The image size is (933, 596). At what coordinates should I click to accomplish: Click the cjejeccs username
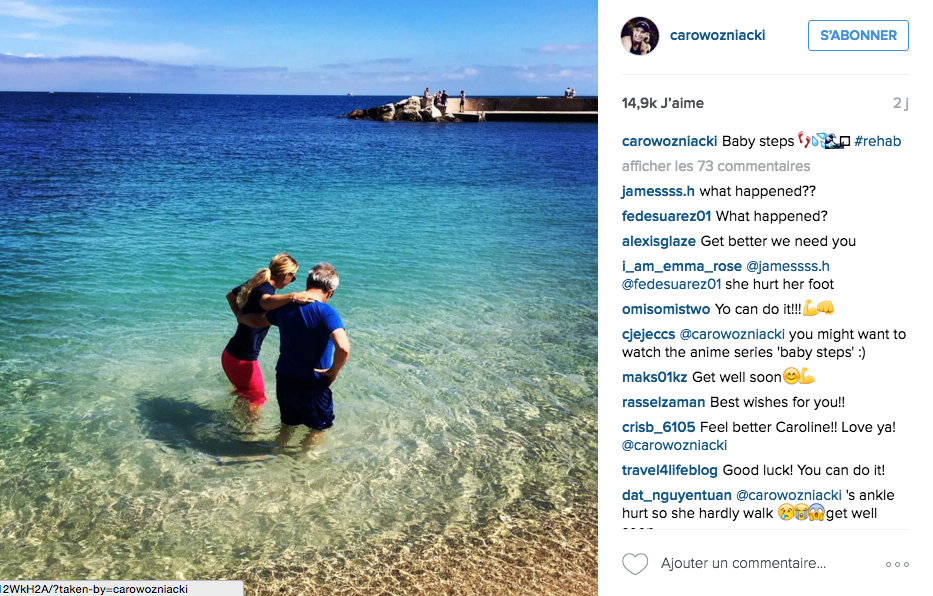click(x=649, y=334)
